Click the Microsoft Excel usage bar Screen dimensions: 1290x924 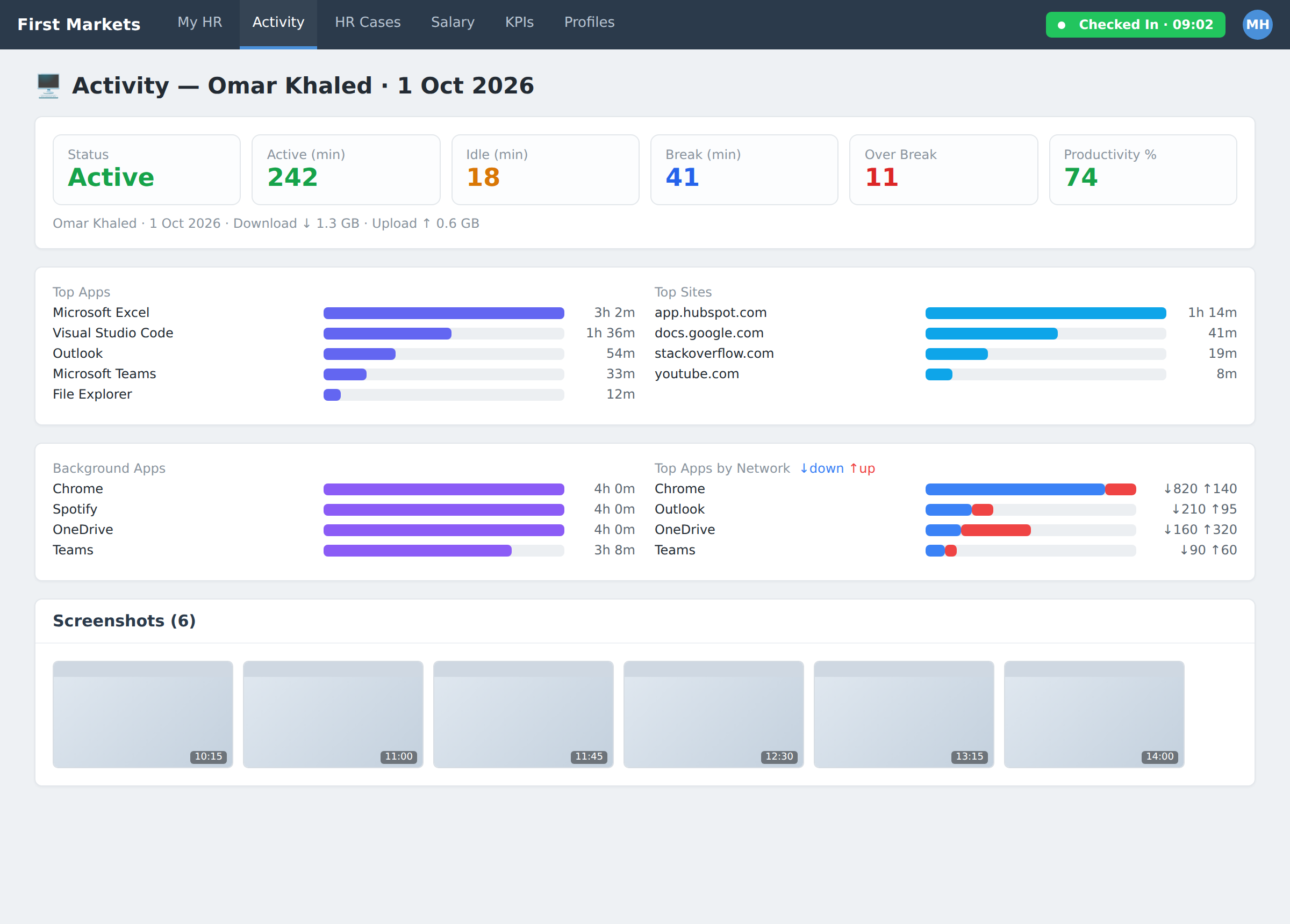tap(443, 313)
